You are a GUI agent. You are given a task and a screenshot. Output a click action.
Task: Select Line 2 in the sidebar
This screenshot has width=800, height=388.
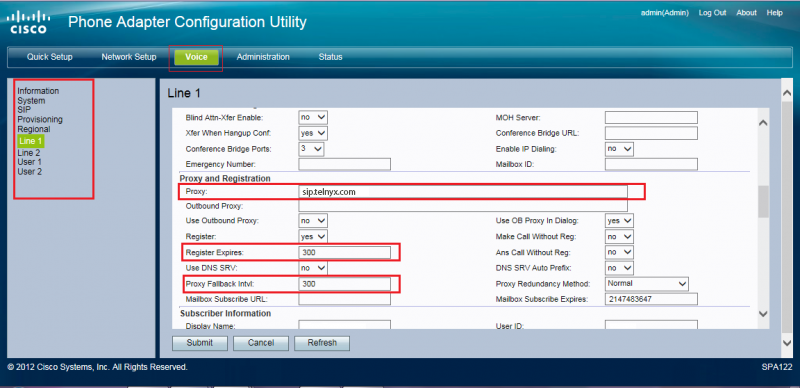(x=29, y=153)
